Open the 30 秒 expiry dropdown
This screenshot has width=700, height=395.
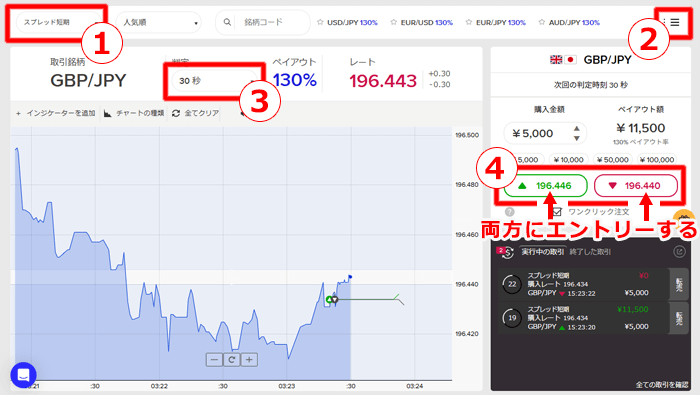pos(215,81)
